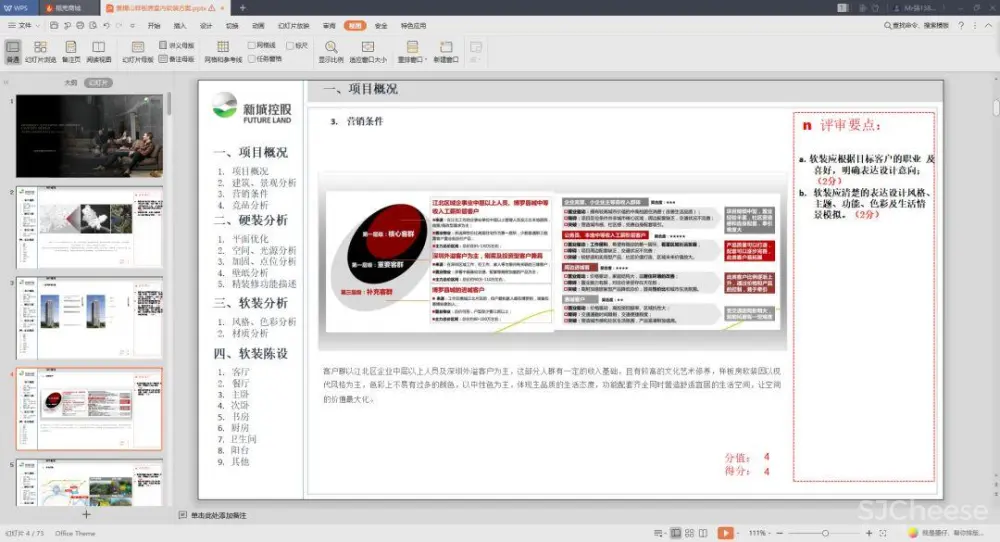Click 适应窗口大小 fit to window
This screenshot has height=542, width=1000.
coord(368,51)
